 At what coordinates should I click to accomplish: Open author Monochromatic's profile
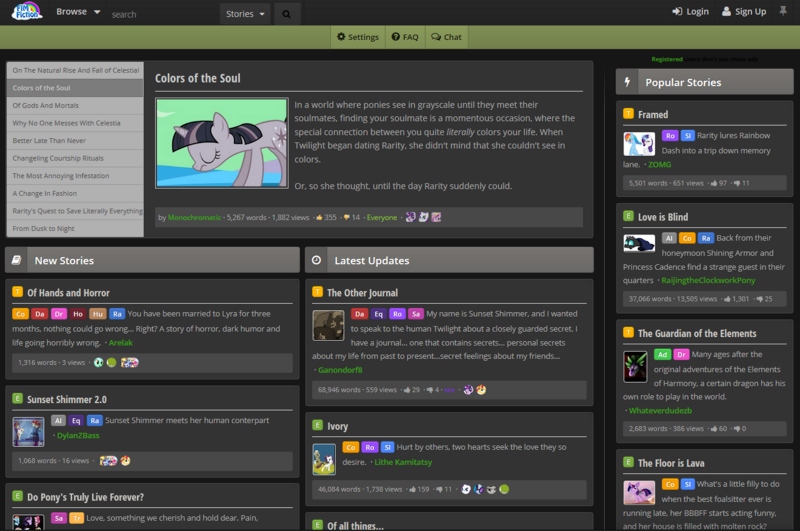(x=194, y=217)
